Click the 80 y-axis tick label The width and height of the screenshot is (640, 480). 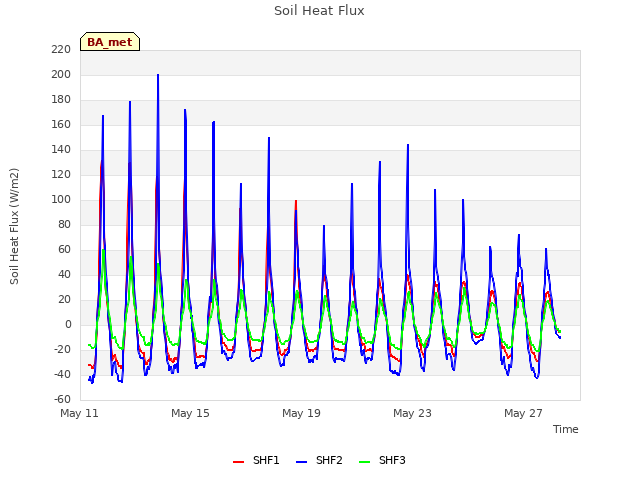tap(64, 224)
